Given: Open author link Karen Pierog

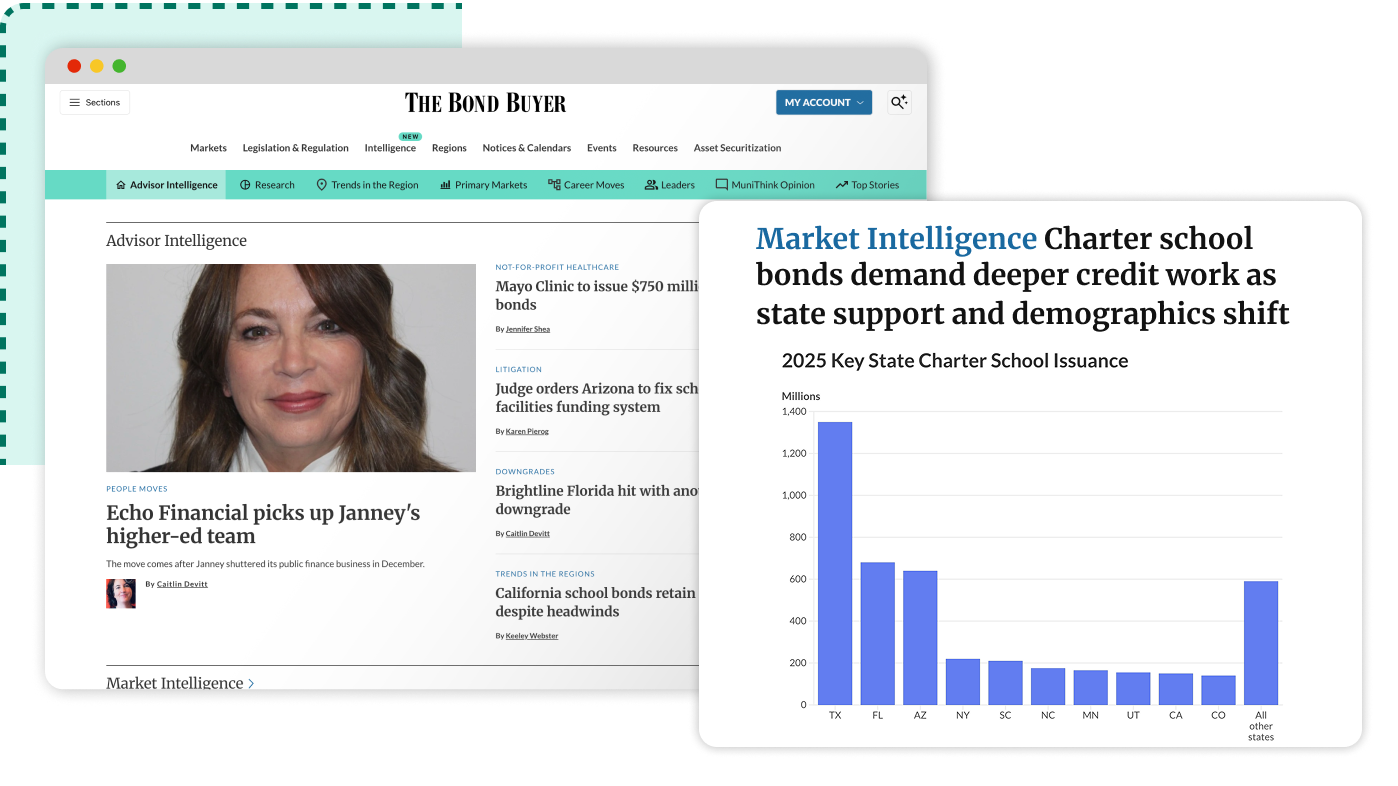Looking at the screenshot, I should coord(527,431).
